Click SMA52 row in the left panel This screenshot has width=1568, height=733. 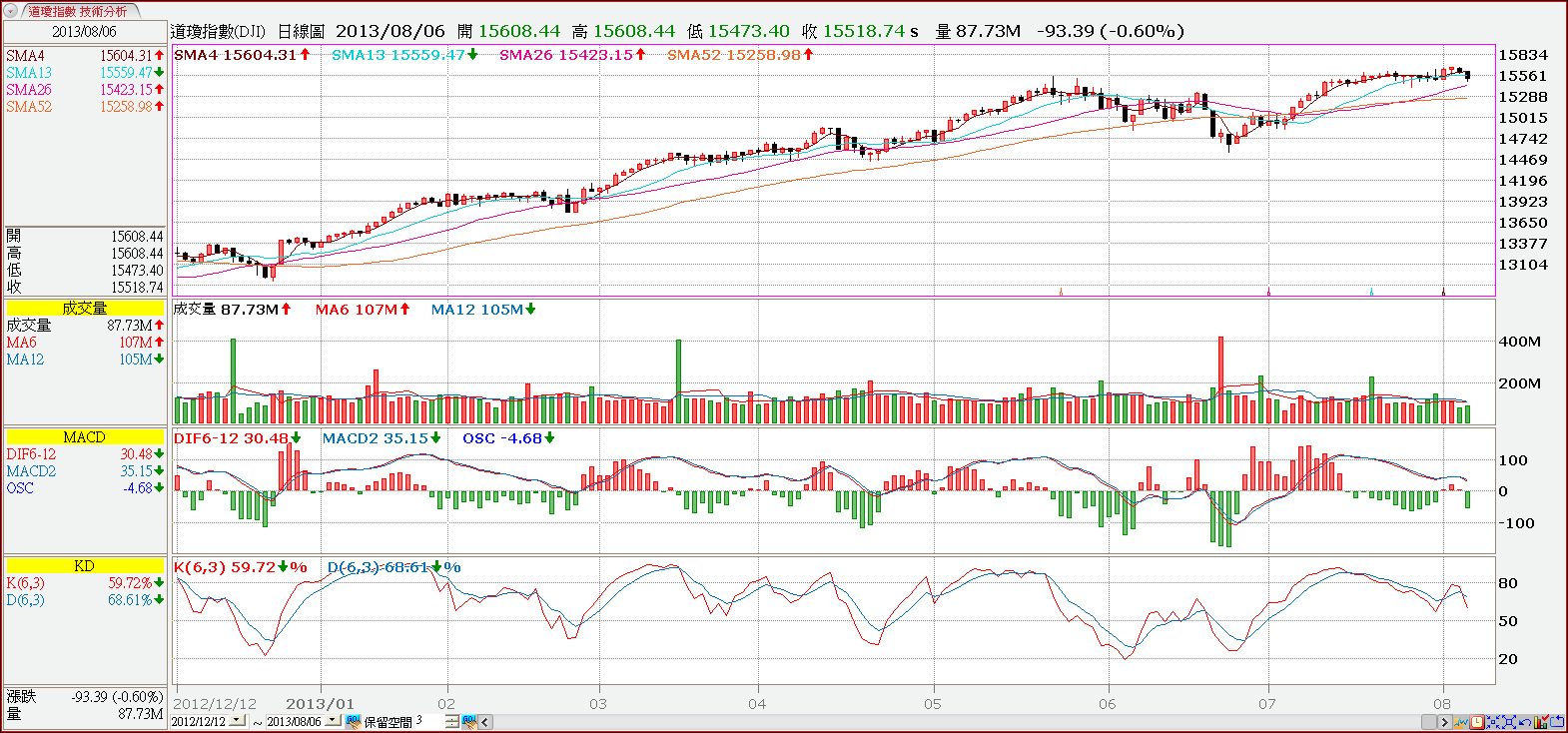pyautogui.click(x=84, y=107)
